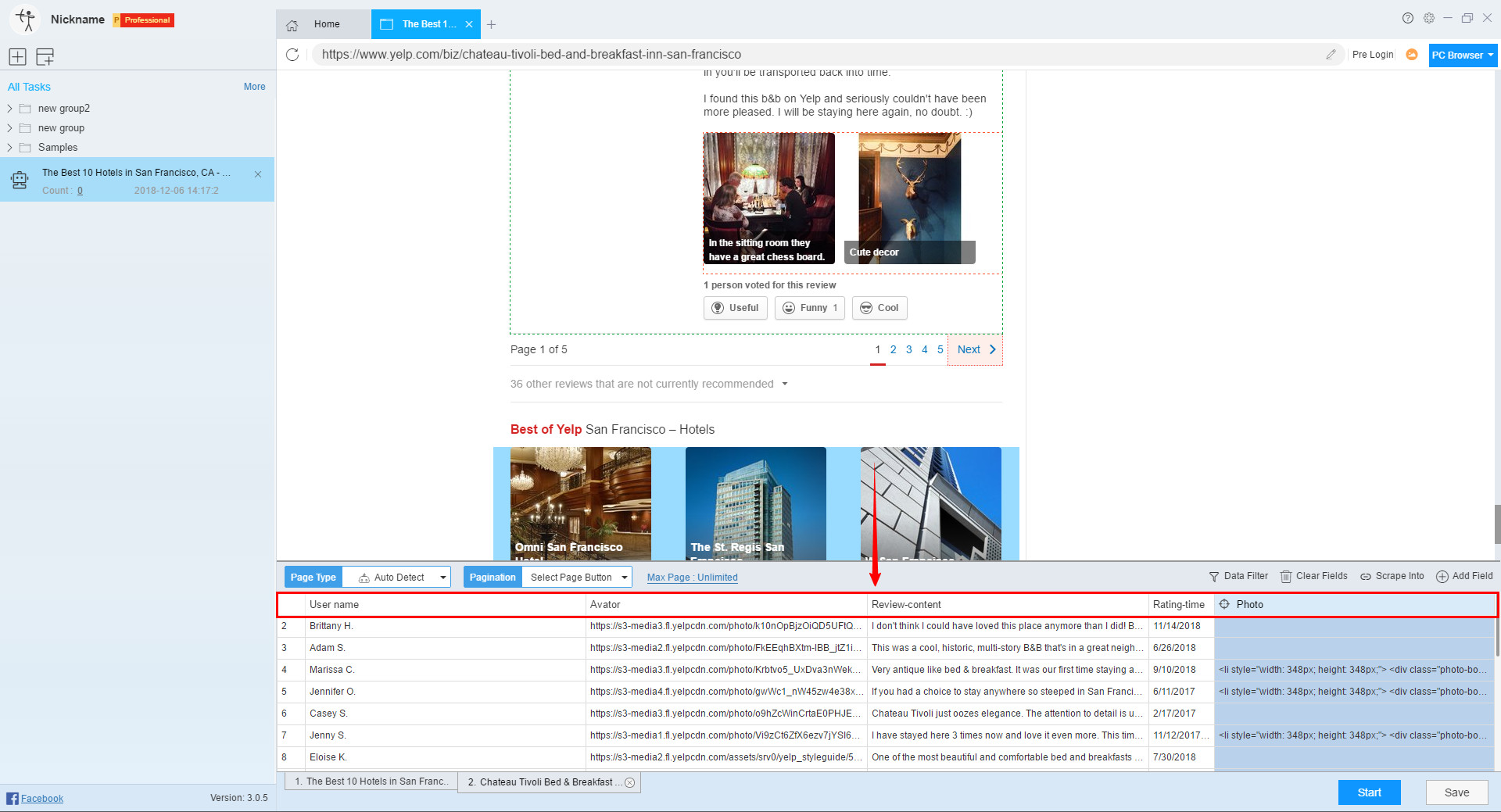Select Chateau Tivoli Bed & Breakfast tab
Screen dimensions: 1501x812
(550, 782)
